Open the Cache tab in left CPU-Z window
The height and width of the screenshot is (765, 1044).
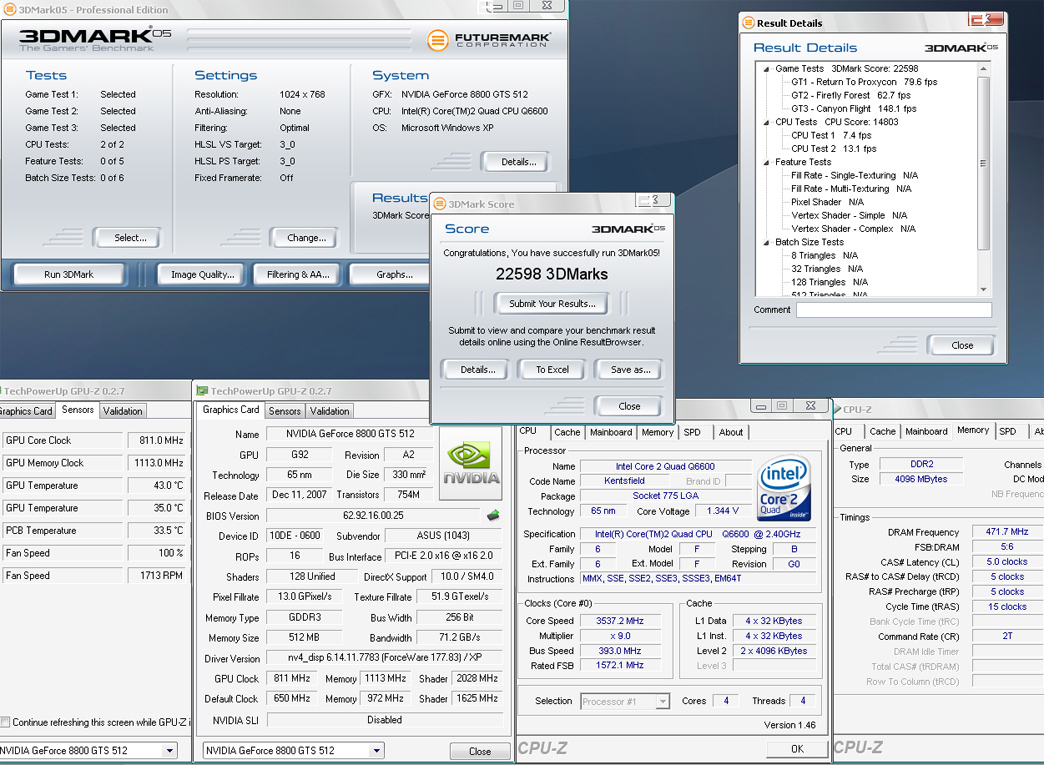567,432
